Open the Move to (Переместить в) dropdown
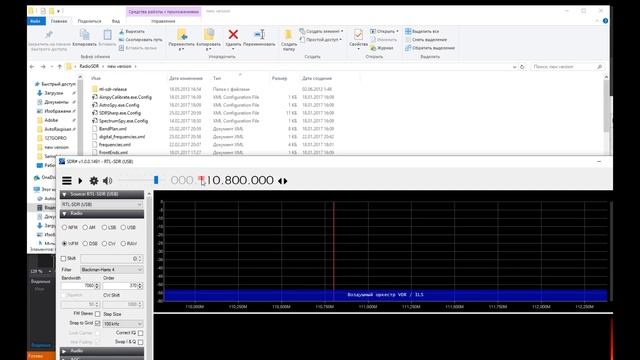The image size is (640, 360). [x=181, y=40]
